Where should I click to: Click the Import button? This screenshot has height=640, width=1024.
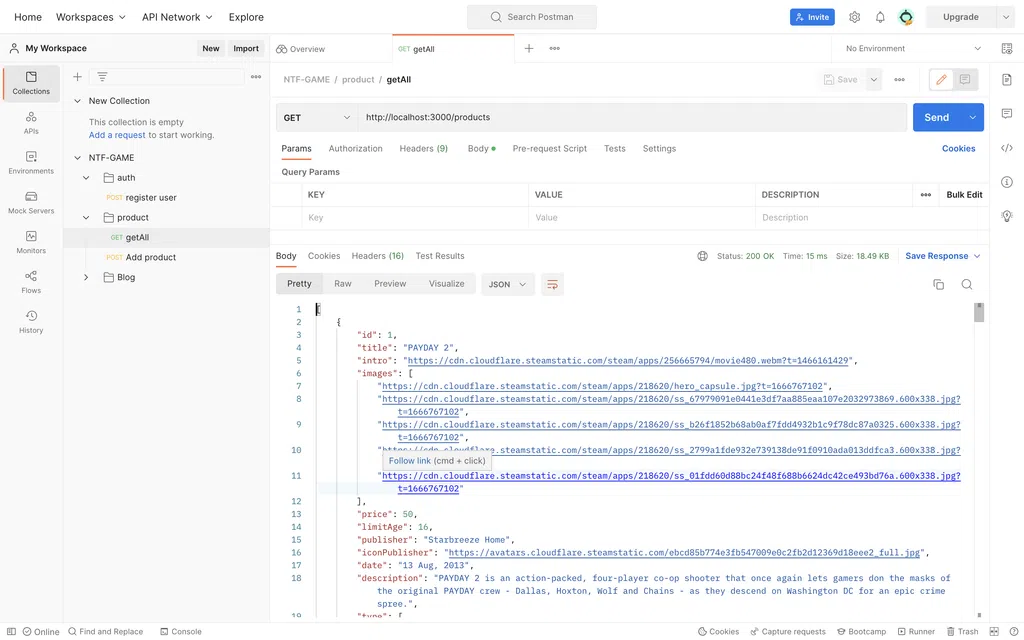coord(246,48)
